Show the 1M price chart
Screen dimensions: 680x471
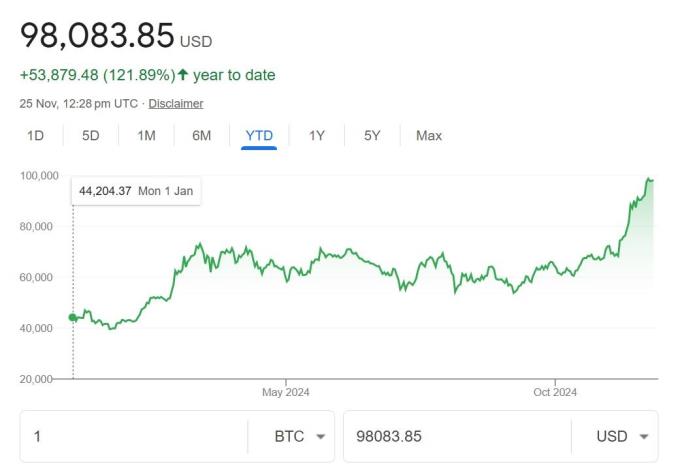[146, 136]
